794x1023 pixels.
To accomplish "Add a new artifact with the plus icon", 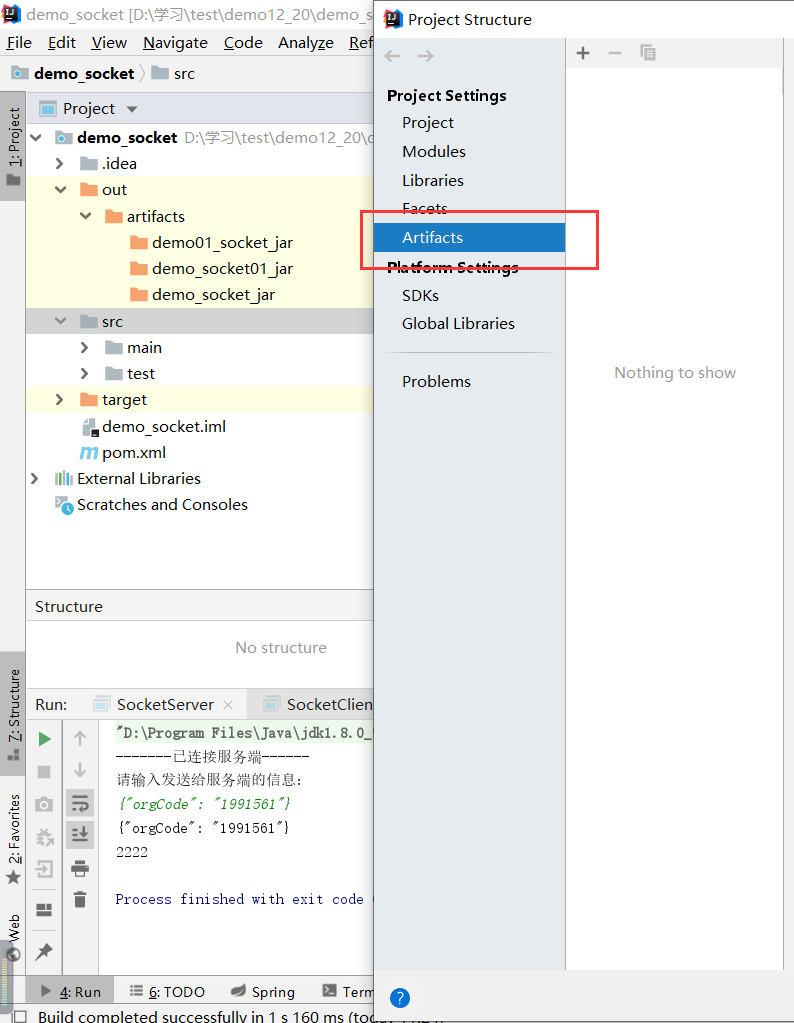I will click(x=583, y=53).
